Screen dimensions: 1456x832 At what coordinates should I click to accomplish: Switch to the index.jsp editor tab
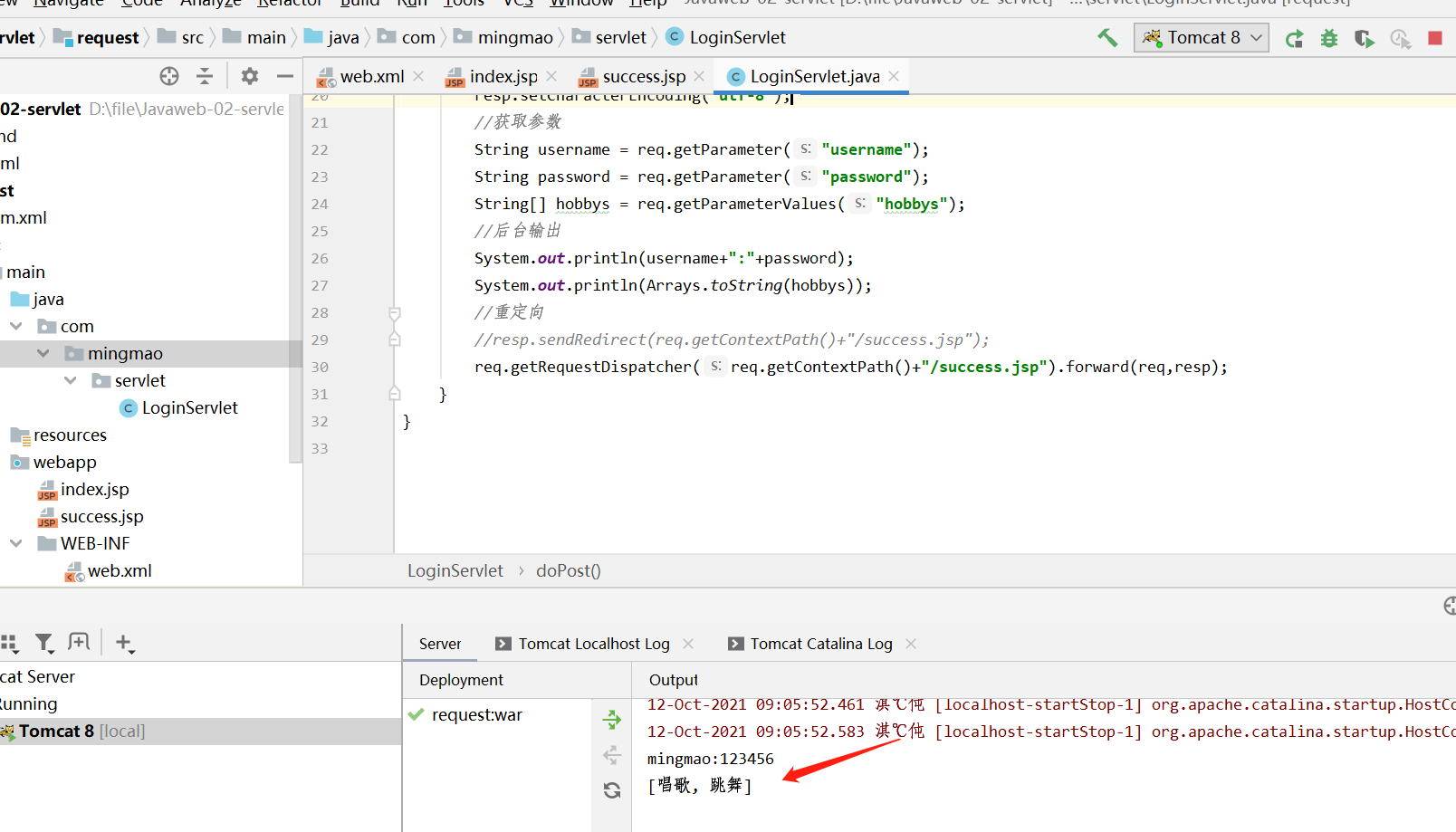tap(491, 77)
